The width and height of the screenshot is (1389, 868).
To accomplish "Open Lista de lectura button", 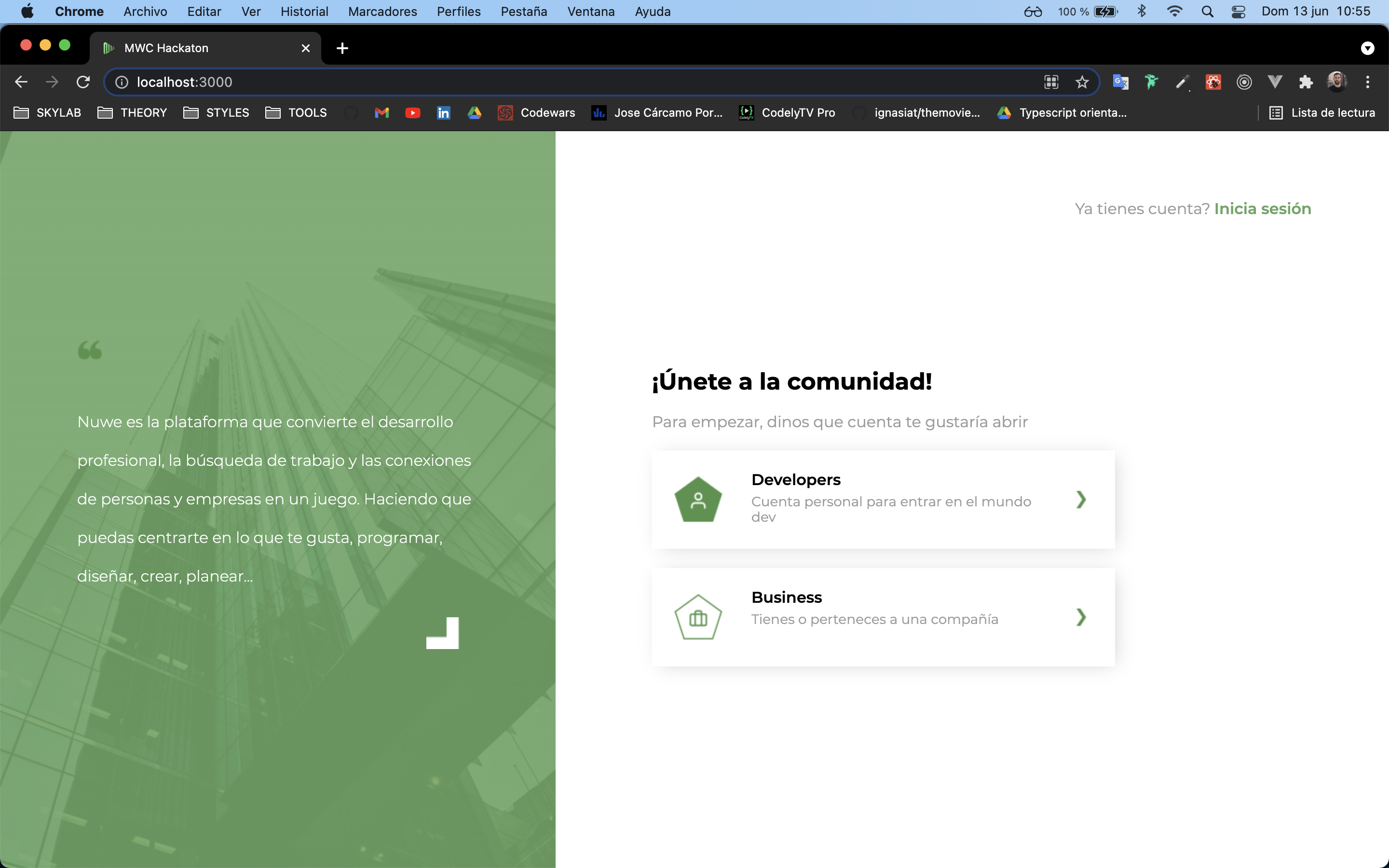I will click(1322, 112).
